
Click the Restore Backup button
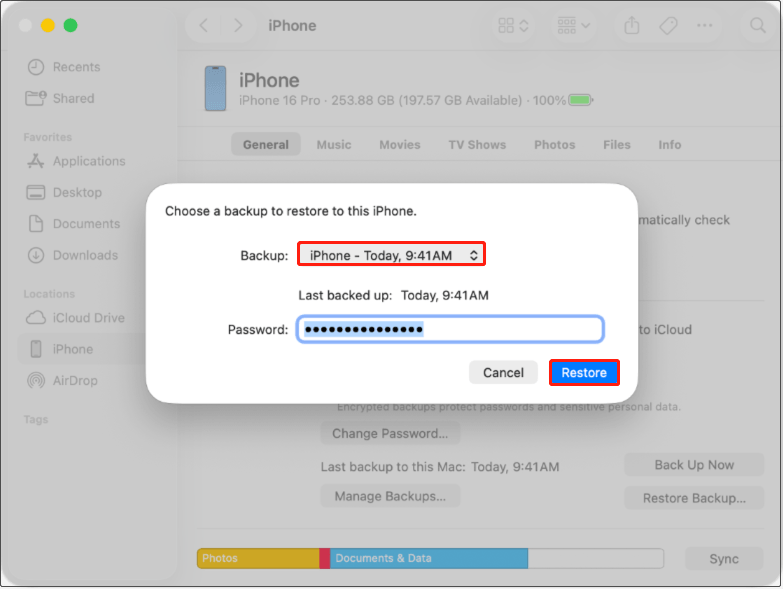tap(694, 498)
